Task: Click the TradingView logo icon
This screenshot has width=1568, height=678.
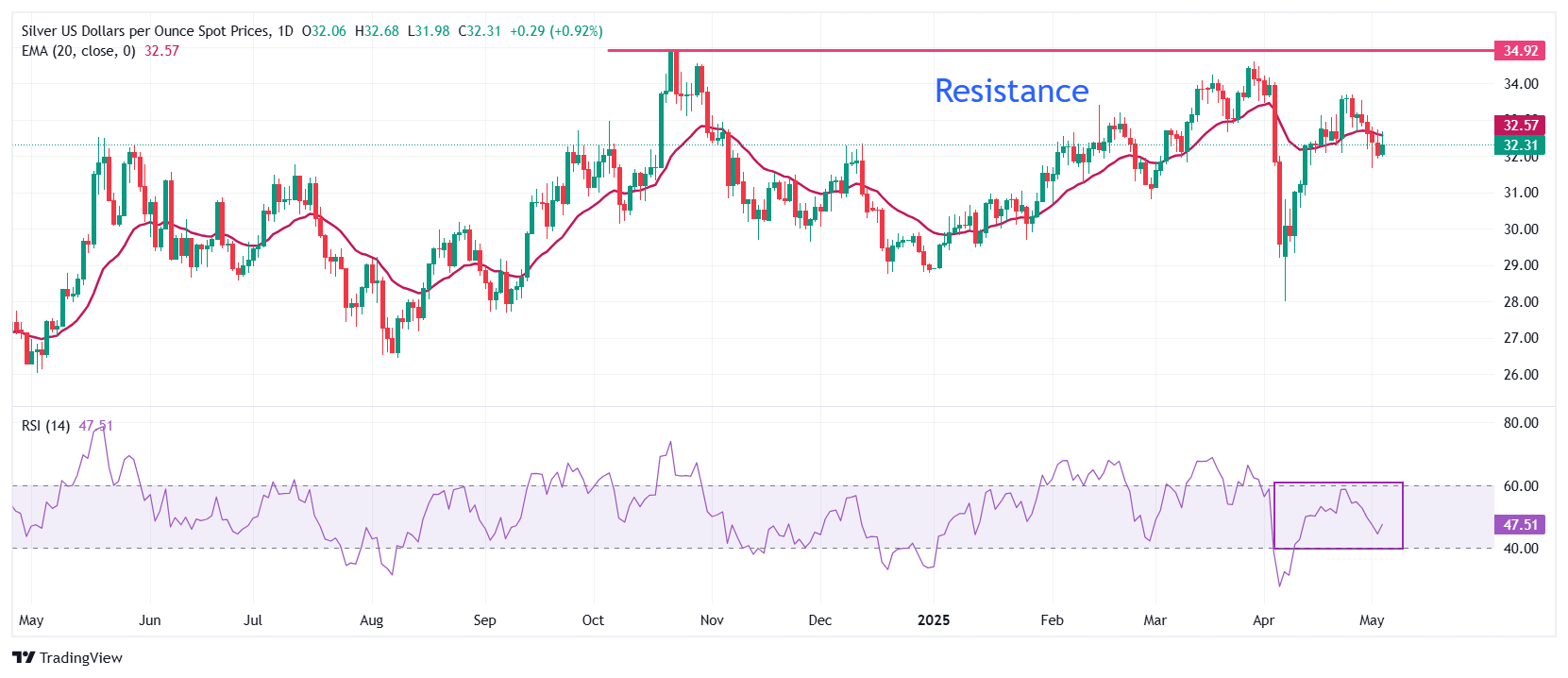Action: coord(24,657)
